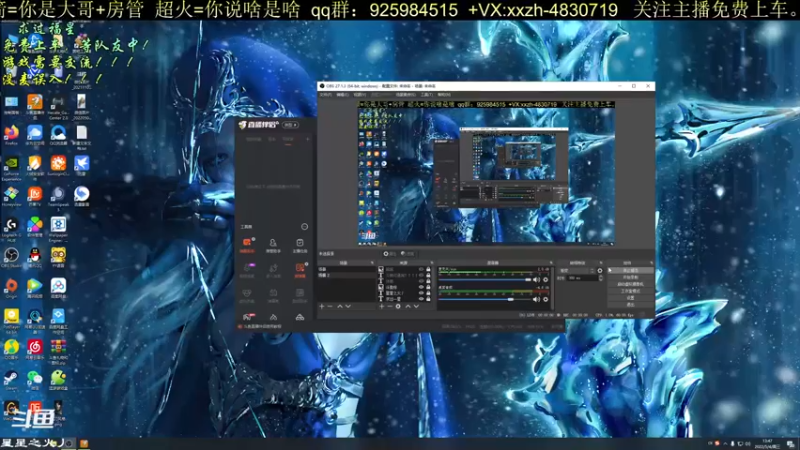Viewport: 800px width, 450px height.
Task: Open Settings button in OBS Controls
Action: 631,297
